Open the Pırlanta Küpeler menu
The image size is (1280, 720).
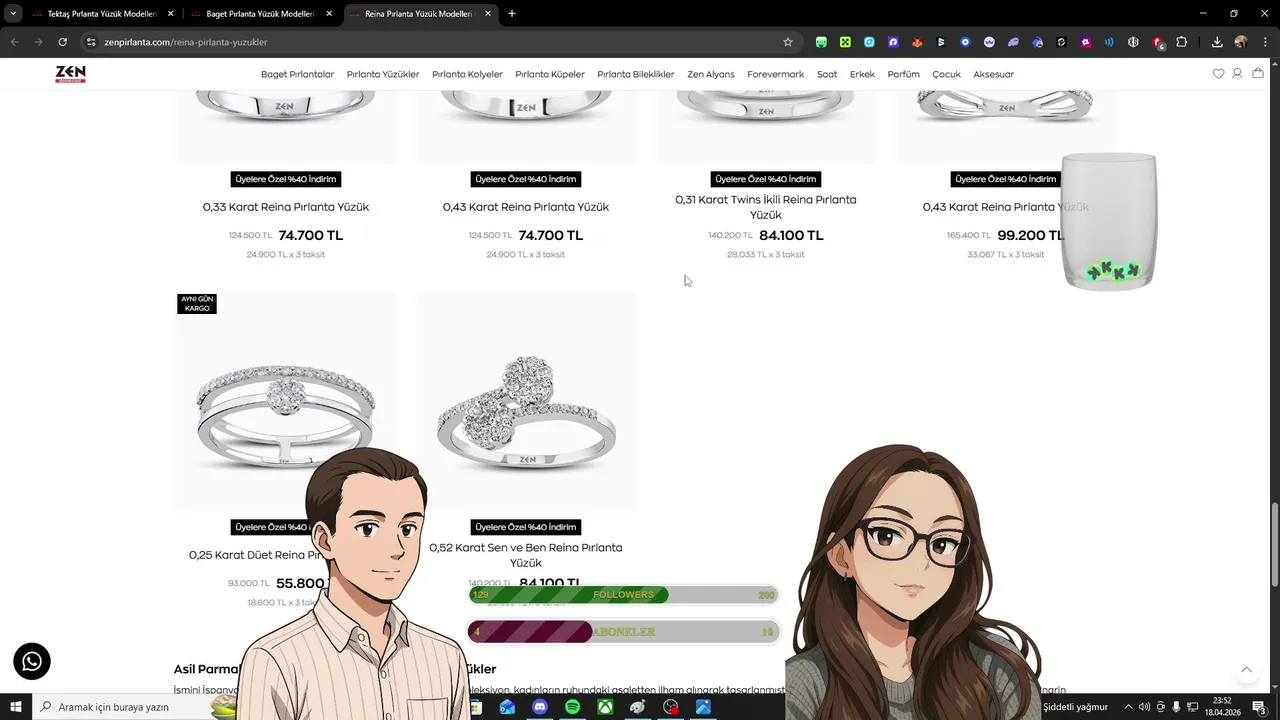pyautogui.click(x=550, y=74)
